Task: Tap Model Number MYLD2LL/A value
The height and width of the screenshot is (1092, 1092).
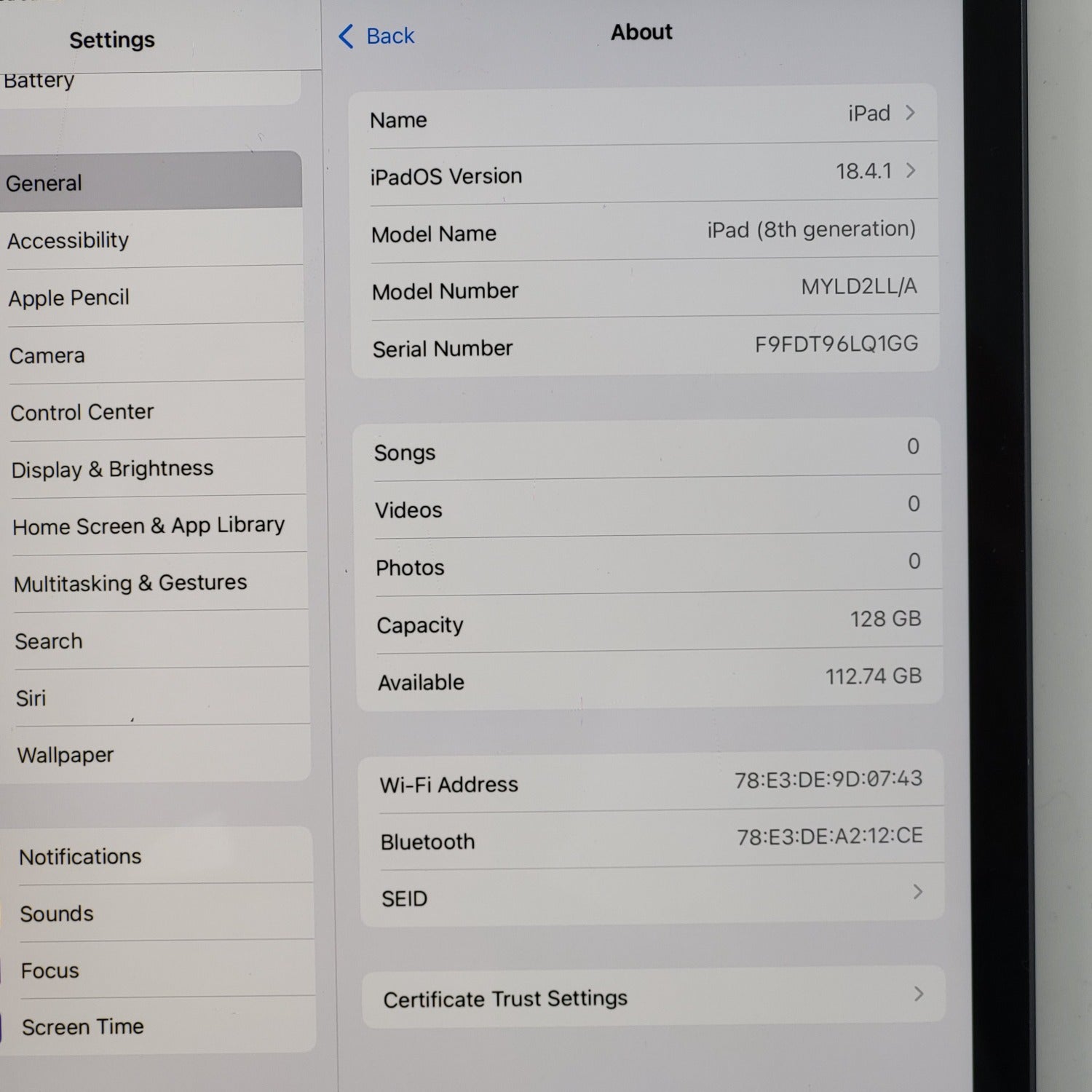Action: pyautogui.click(x=859, y=286)
